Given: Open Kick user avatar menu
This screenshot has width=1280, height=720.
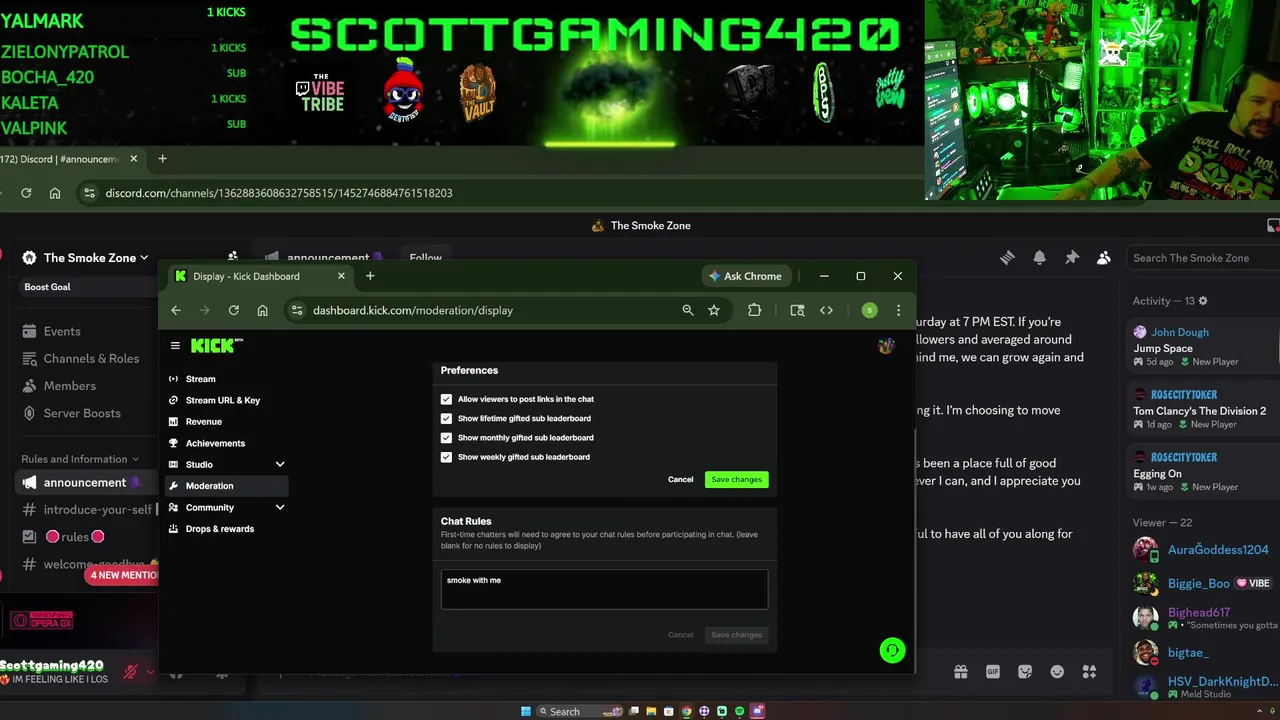Looking at the screenshot, I should 886,346.
